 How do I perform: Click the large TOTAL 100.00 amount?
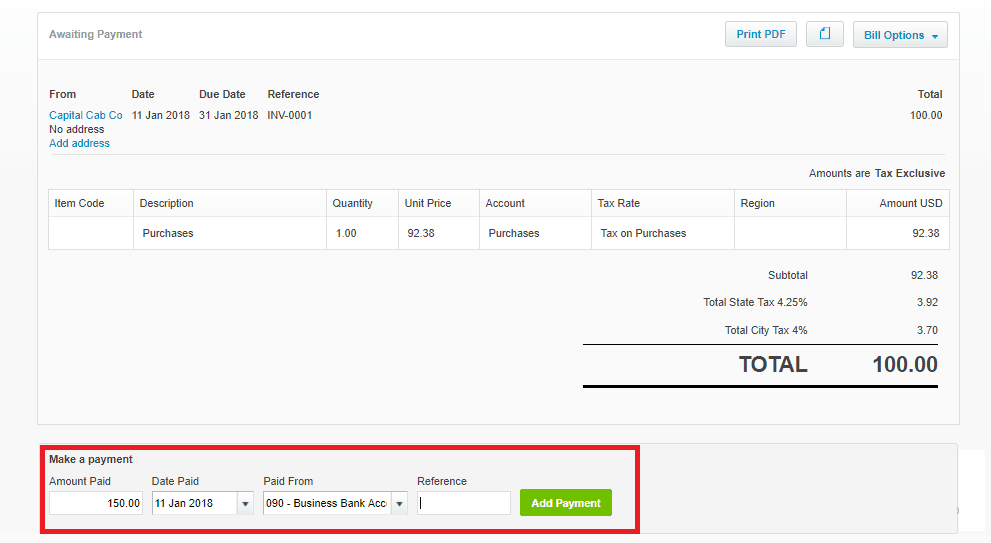coord(905,364)
